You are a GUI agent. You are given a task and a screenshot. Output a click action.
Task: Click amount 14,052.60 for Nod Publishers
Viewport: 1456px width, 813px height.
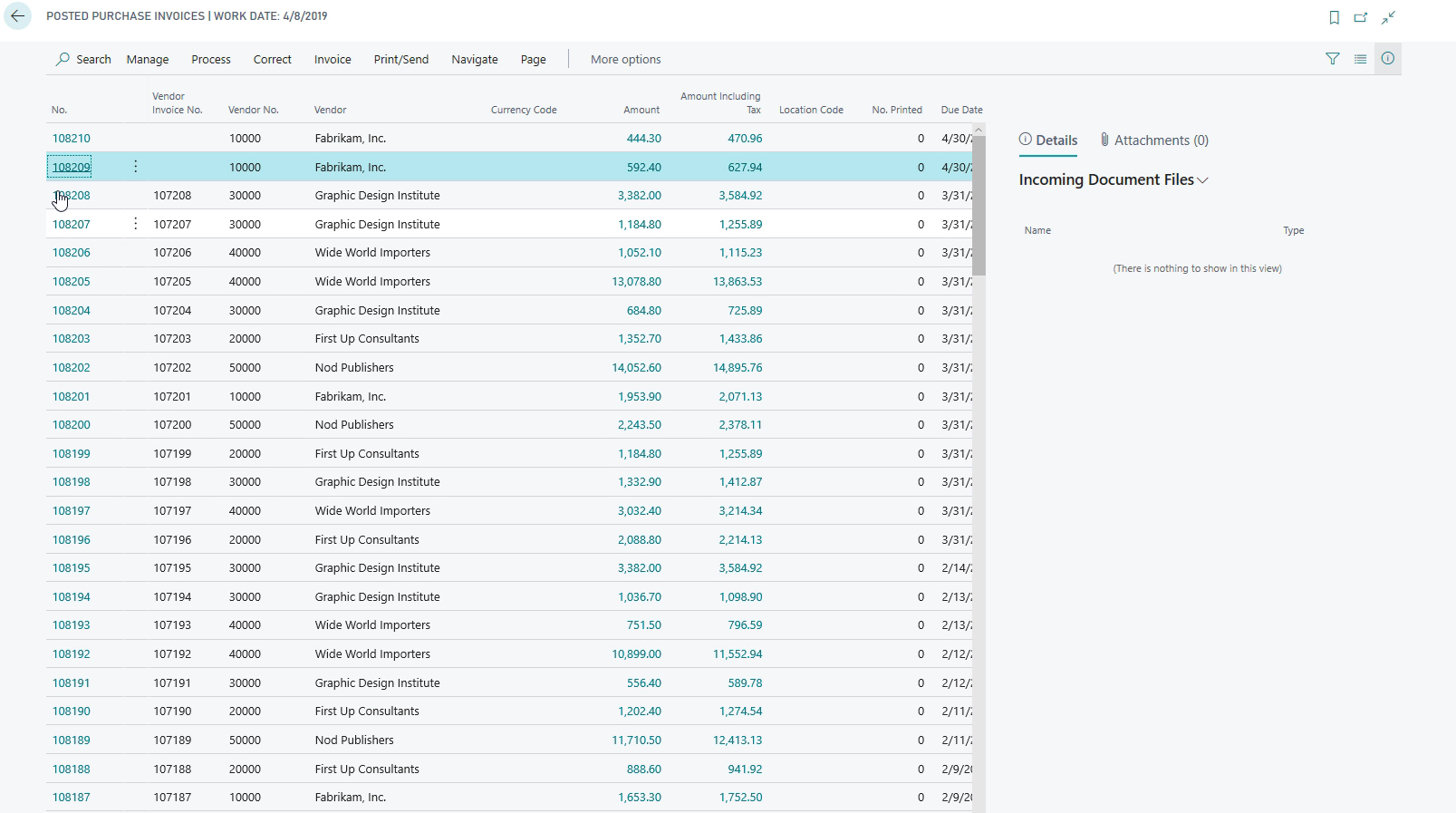(636, 368)
